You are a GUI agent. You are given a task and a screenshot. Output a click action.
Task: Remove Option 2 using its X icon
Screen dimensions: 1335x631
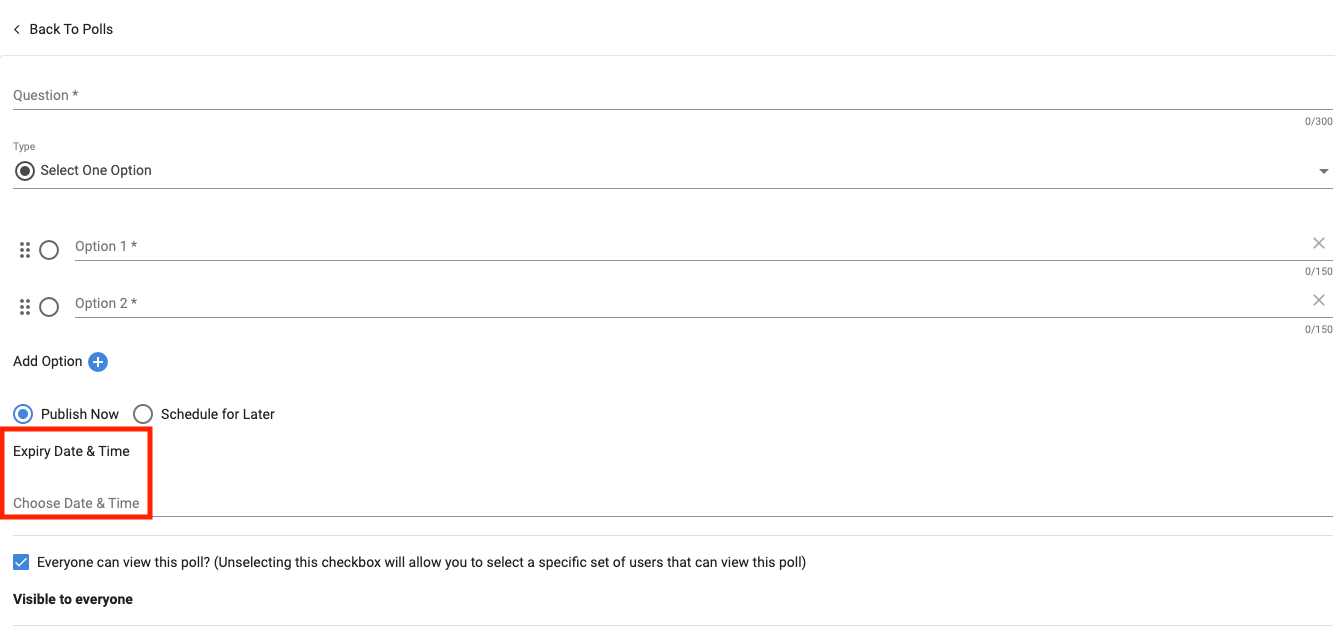pos(1318,300)
